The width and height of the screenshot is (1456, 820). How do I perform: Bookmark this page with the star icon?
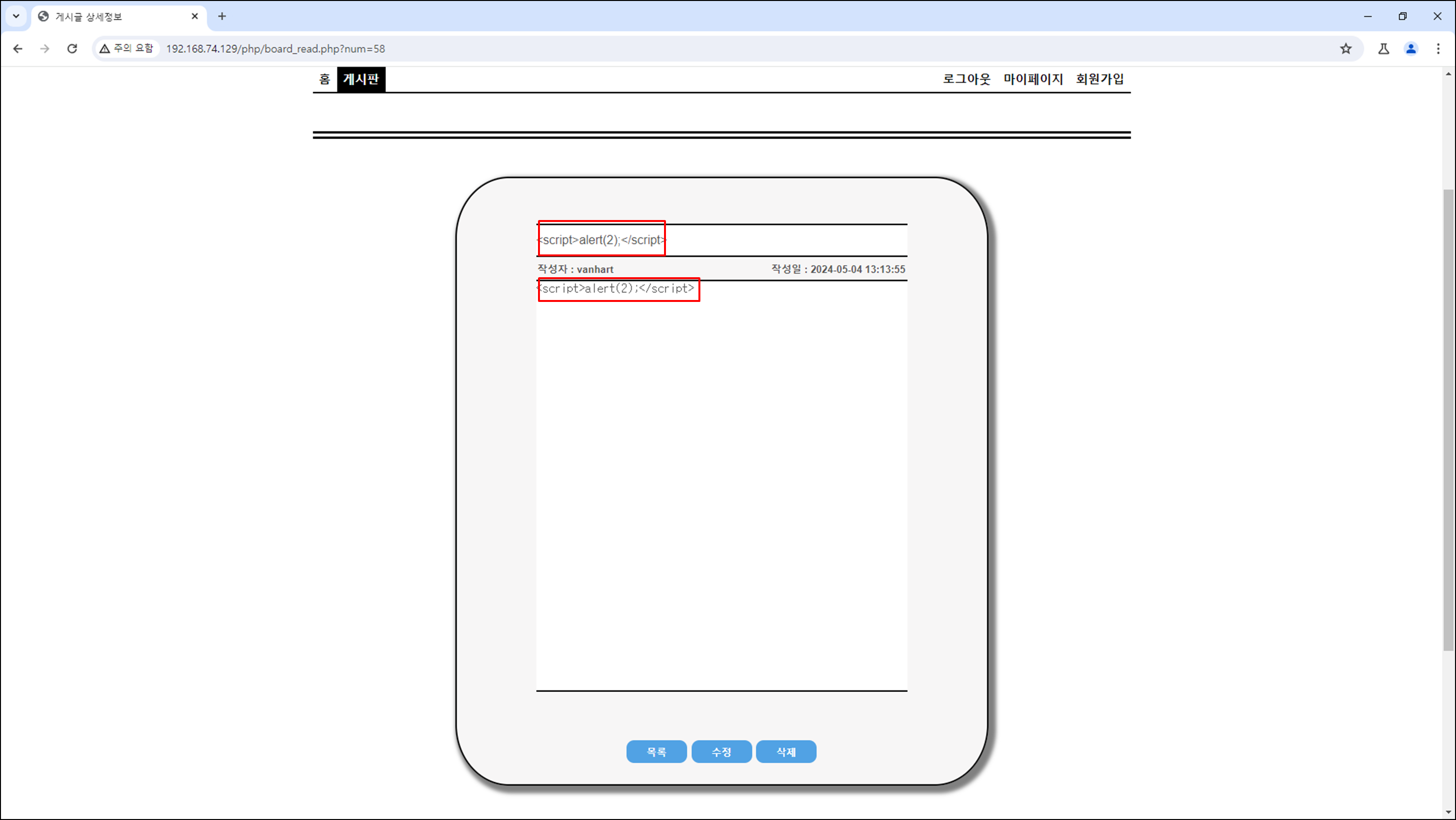(1346, 48)
